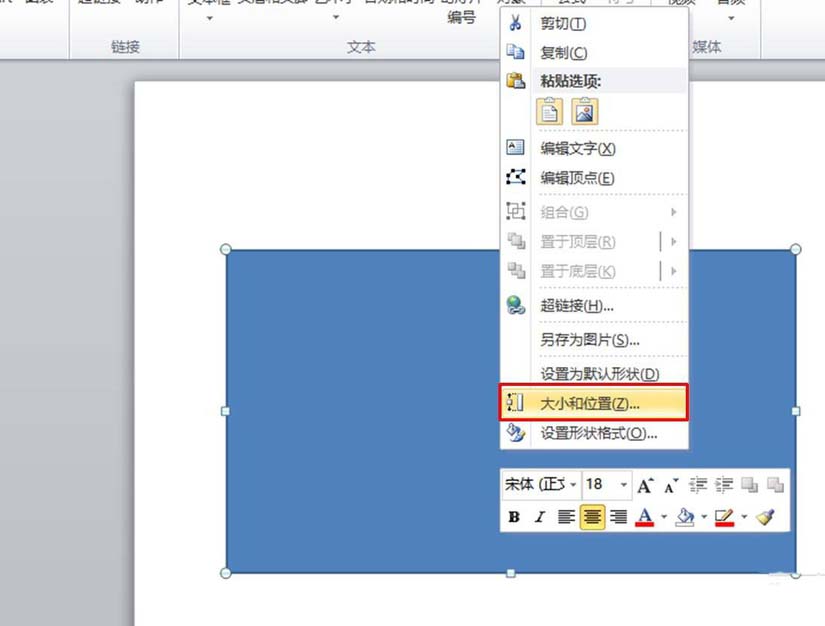This screenshot has height=626, width=825.
Task: Toggle bold on the mini toolbar
Action: pyautogui.click(x=513, y=517)
